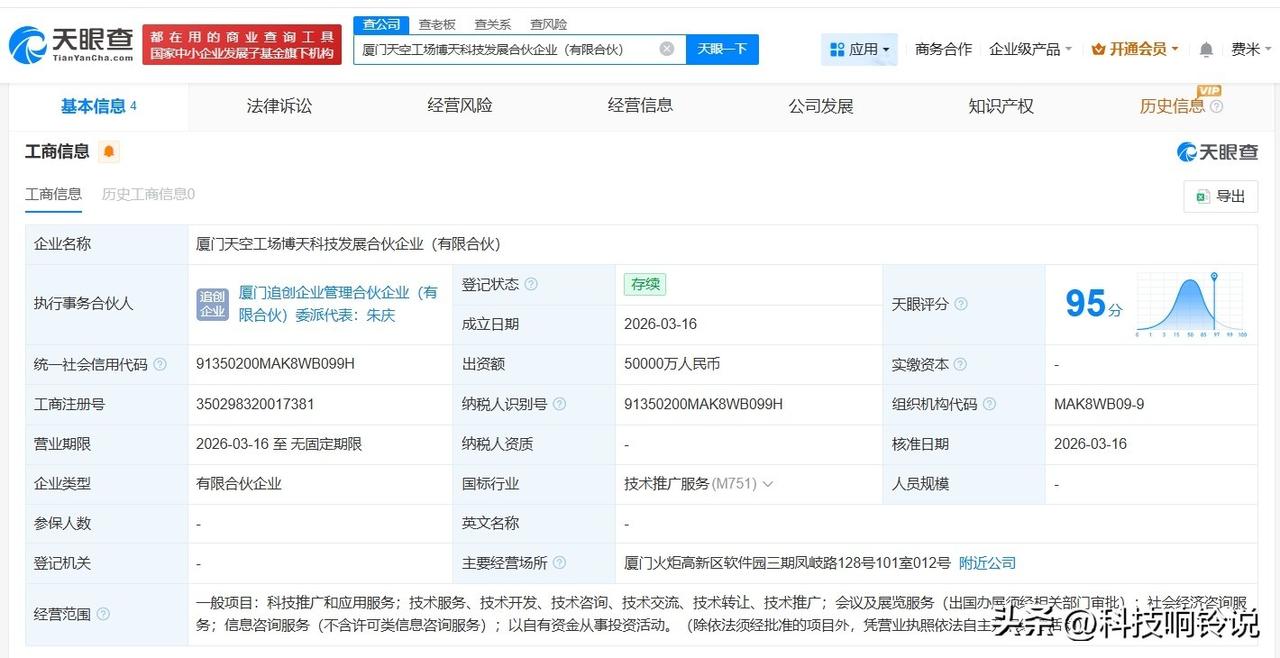This screenshot has height=658, width=1280.
Task: Open the 应用 apps dropdown
Action: tap(859, 49)
